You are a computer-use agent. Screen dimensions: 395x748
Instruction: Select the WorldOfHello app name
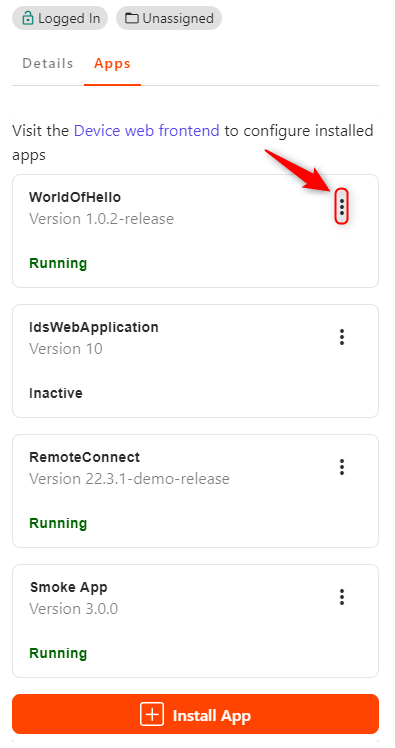point(75,197)
